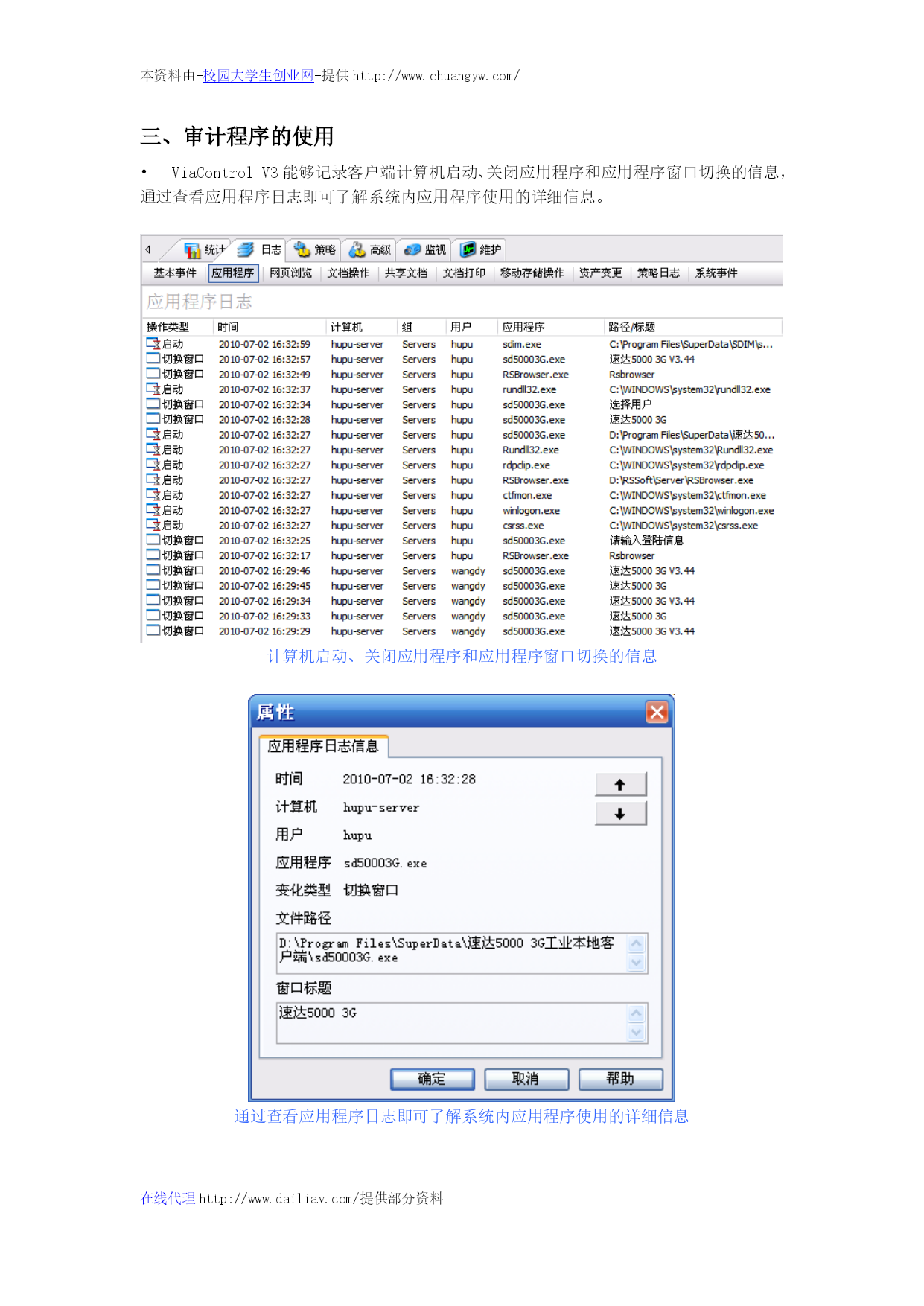Open the 日志 log toolbar tab
This screenshot has height=1306, width=924.
point(260,250)
